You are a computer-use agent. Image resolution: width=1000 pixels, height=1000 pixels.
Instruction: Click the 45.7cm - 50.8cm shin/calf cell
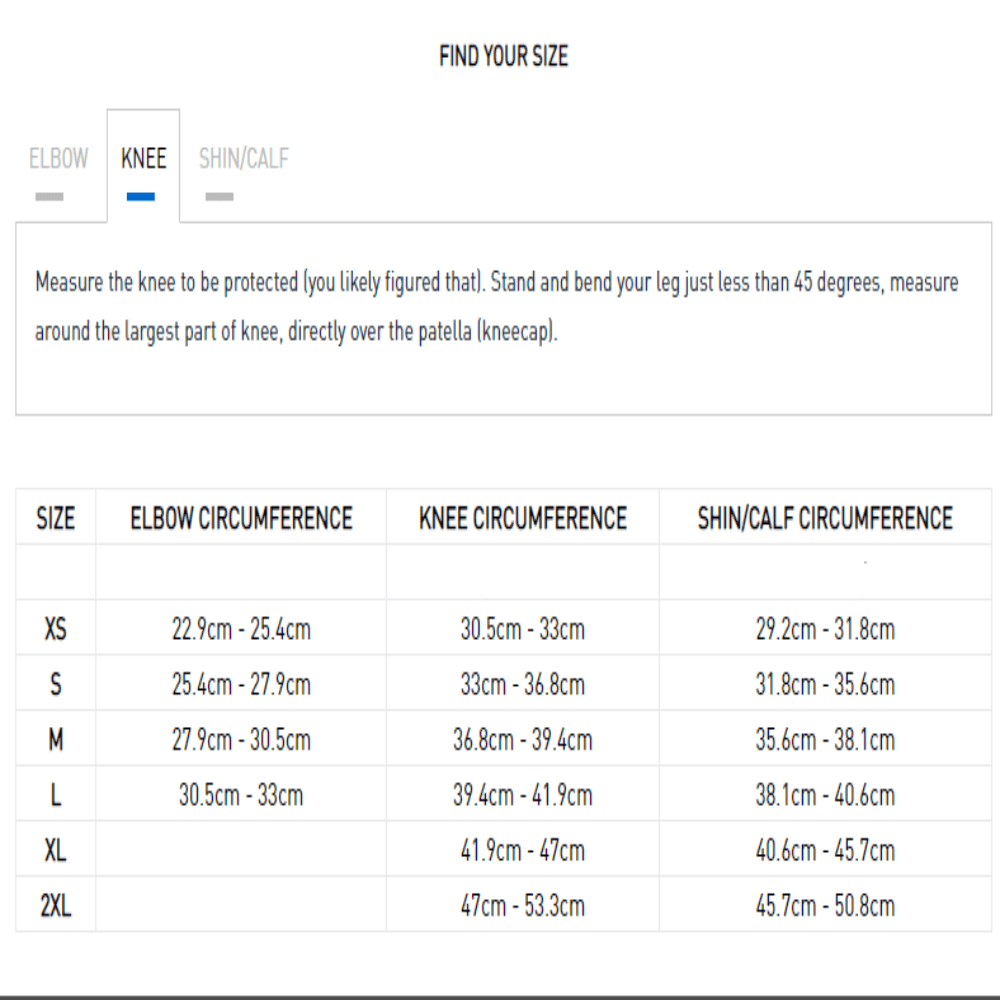(825, 906)
